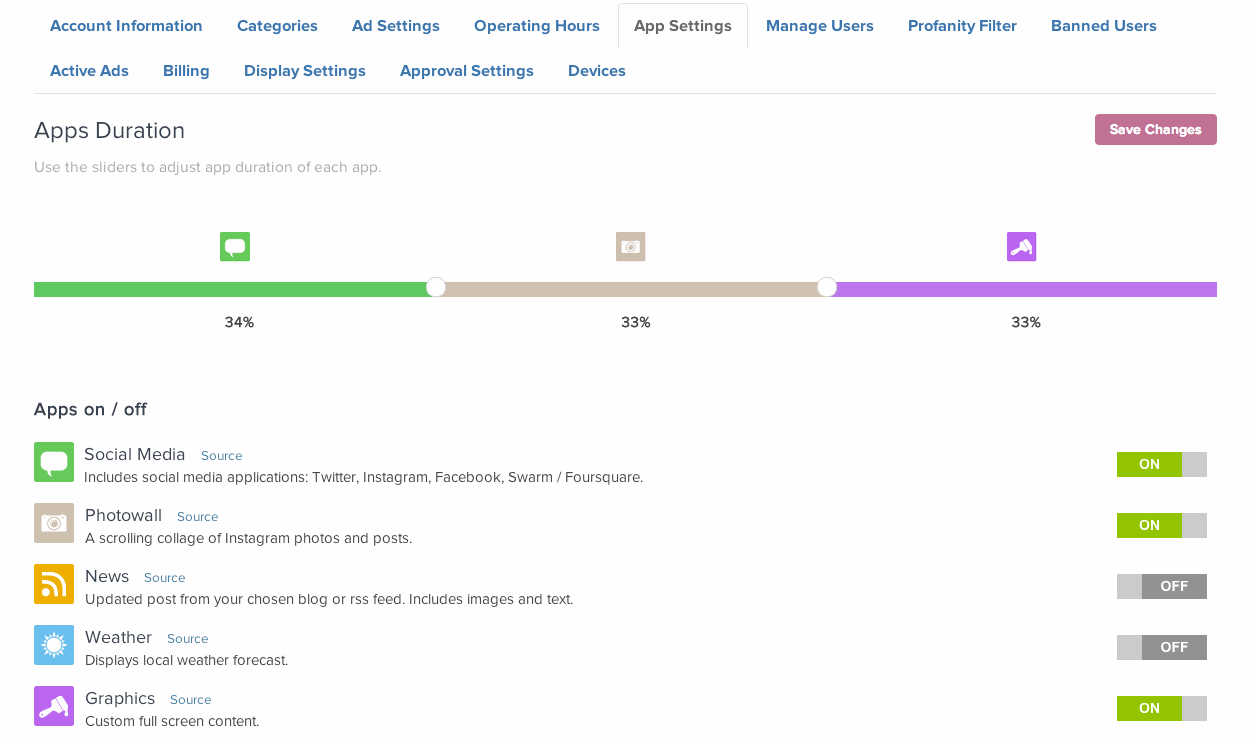Turn on the Weather app
The width and height of the screenshot is (1249, 739).
click(x=1161, y=647)
